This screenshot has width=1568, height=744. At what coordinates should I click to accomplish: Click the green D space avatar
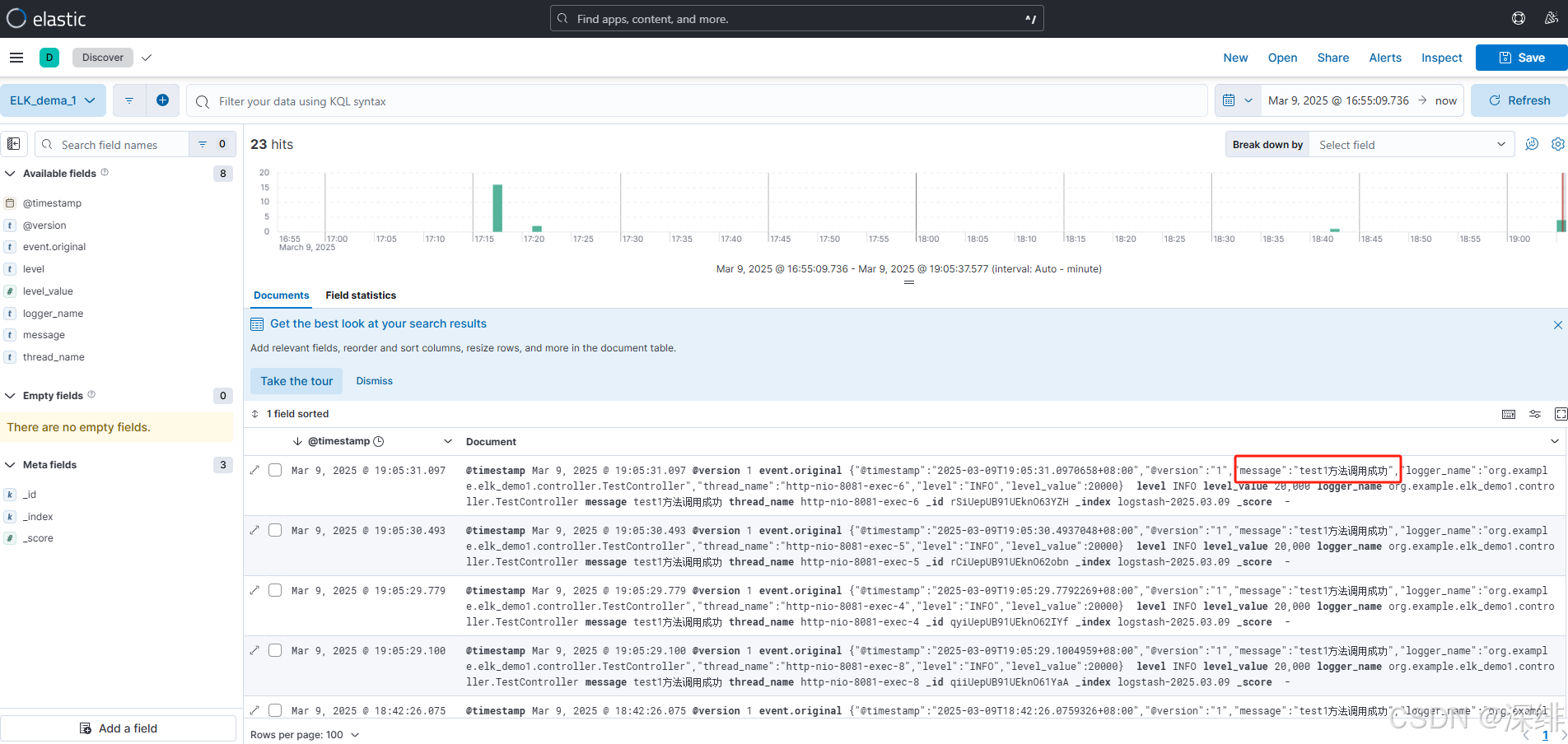(x=49, y=58)
